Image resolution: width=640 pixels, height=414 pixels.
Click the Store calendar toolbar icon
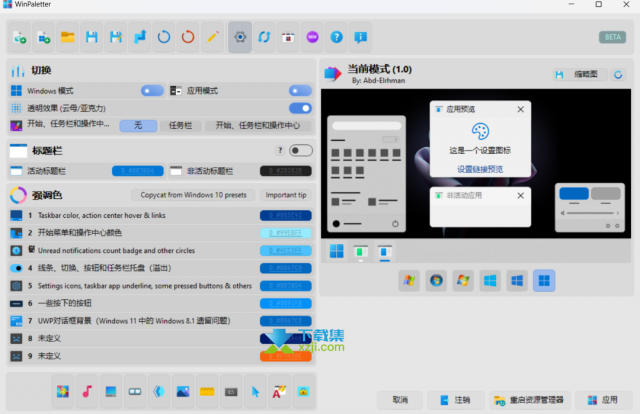tap(288, 38)
